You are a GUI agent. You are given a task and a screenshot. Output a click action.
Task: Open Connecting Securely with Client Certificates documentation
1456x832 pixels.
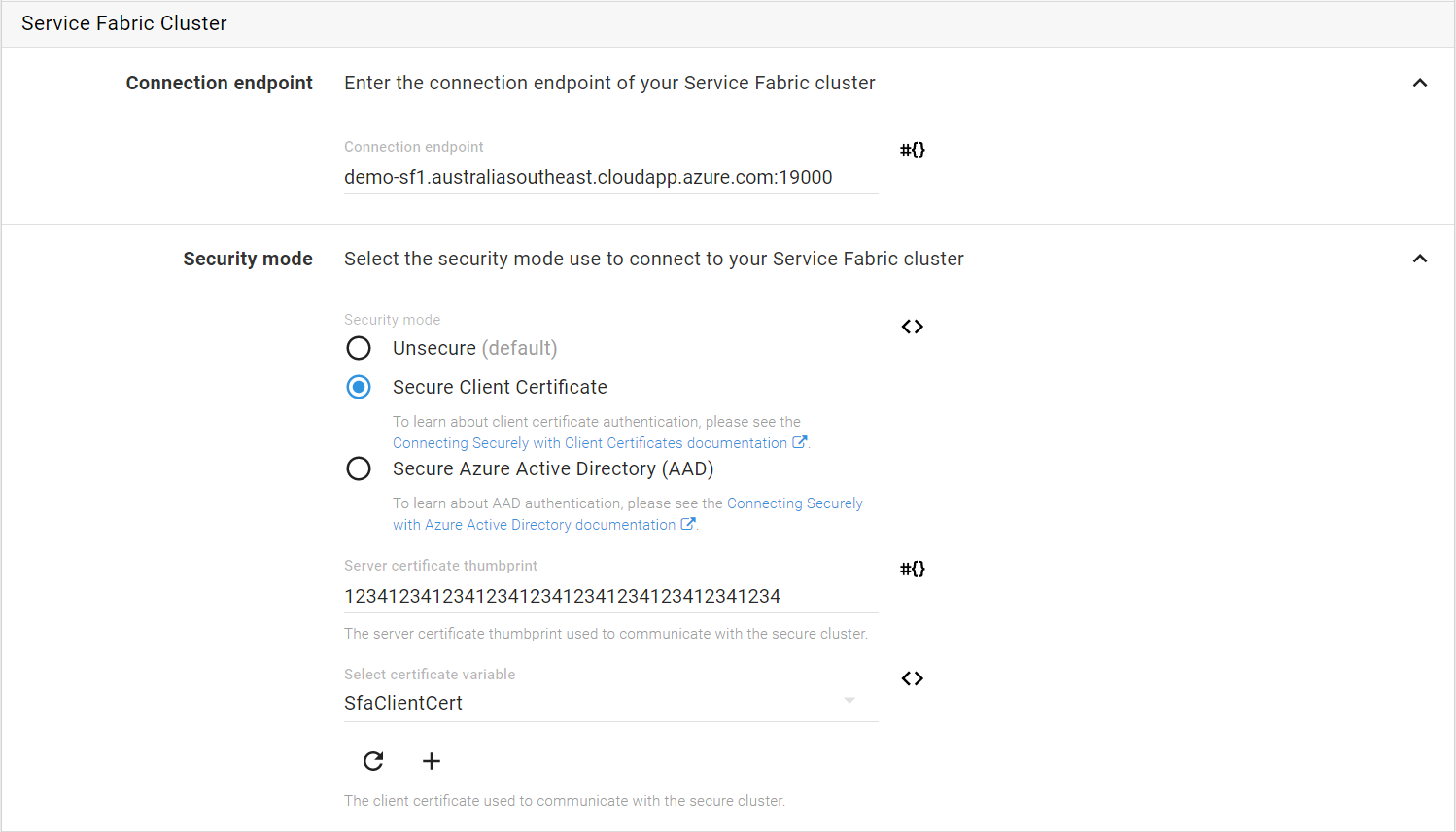[589, 443]
